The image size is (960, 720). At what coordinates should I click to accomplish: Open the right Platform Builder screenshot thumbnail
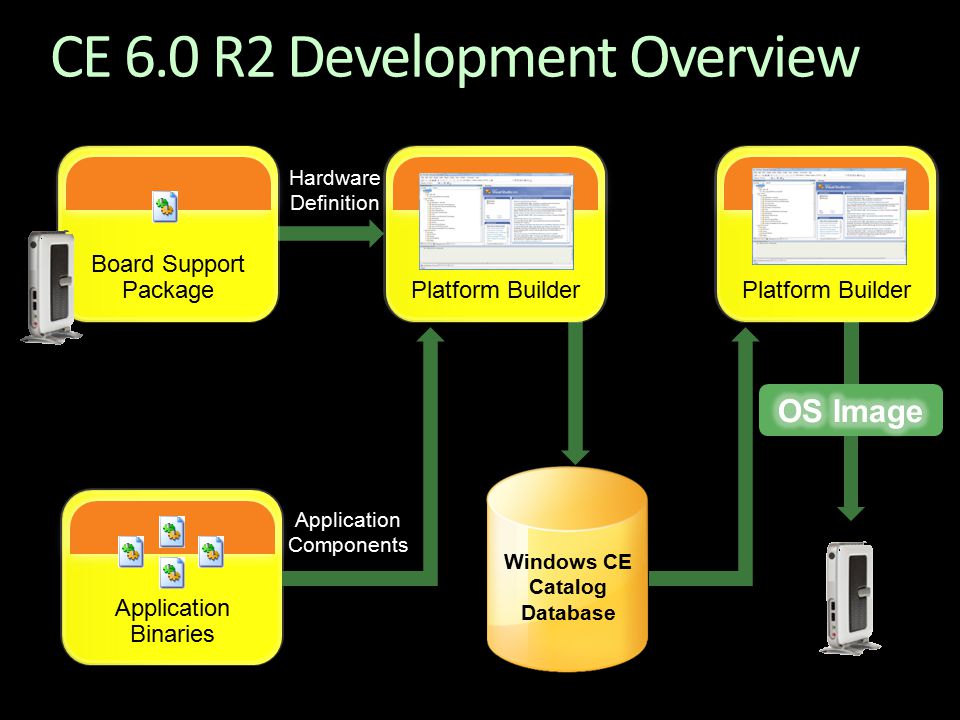829,217
